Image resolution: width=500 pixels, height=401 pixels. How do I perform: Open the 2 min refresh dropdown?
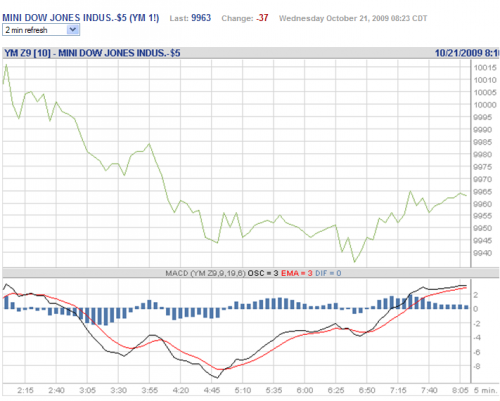click(x=41, y=30)
